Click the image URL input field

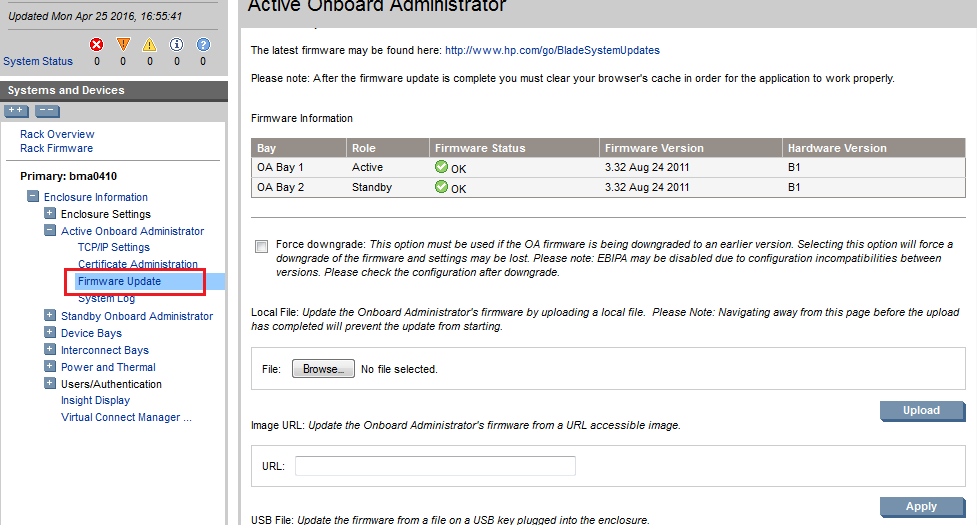[435, 466]
